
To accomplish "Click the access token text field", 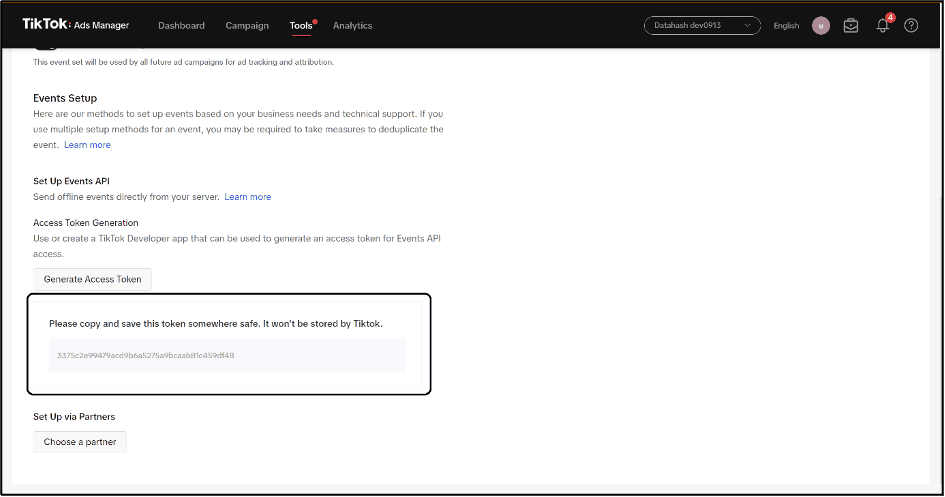I will [227, 355].
